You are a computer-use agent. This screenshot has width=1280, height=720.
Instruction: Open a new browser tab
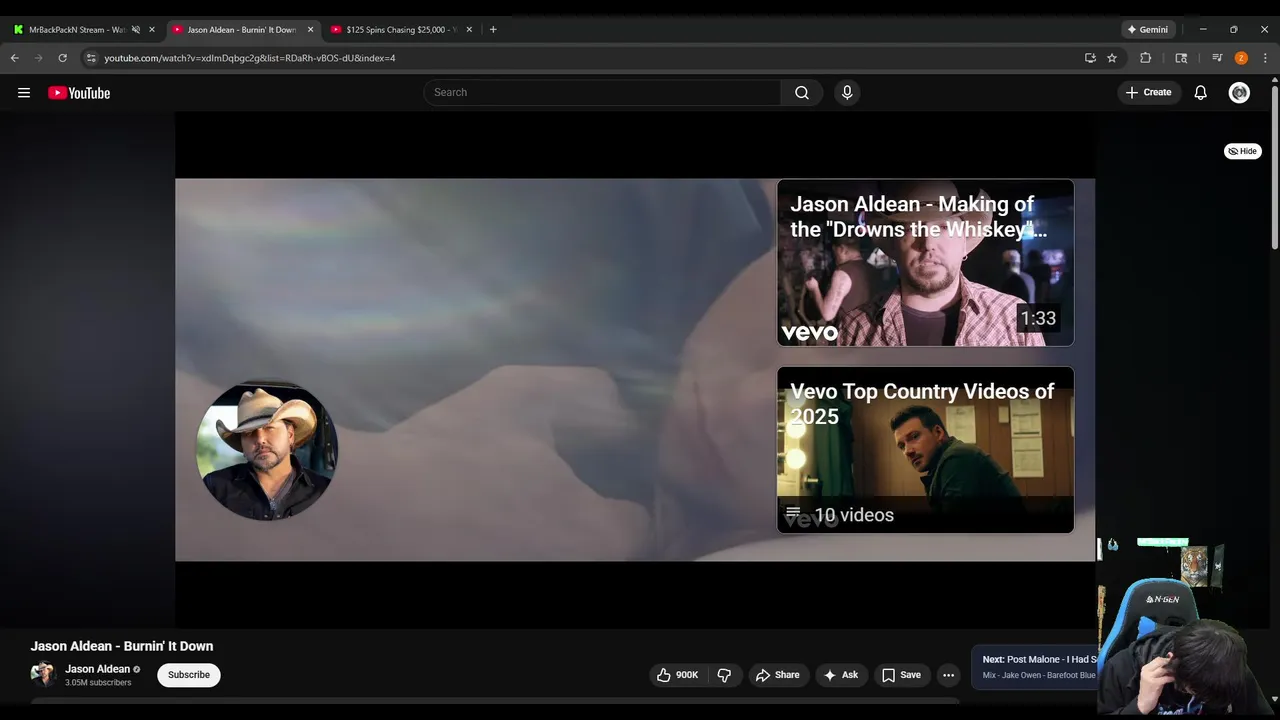coord(493,30)
